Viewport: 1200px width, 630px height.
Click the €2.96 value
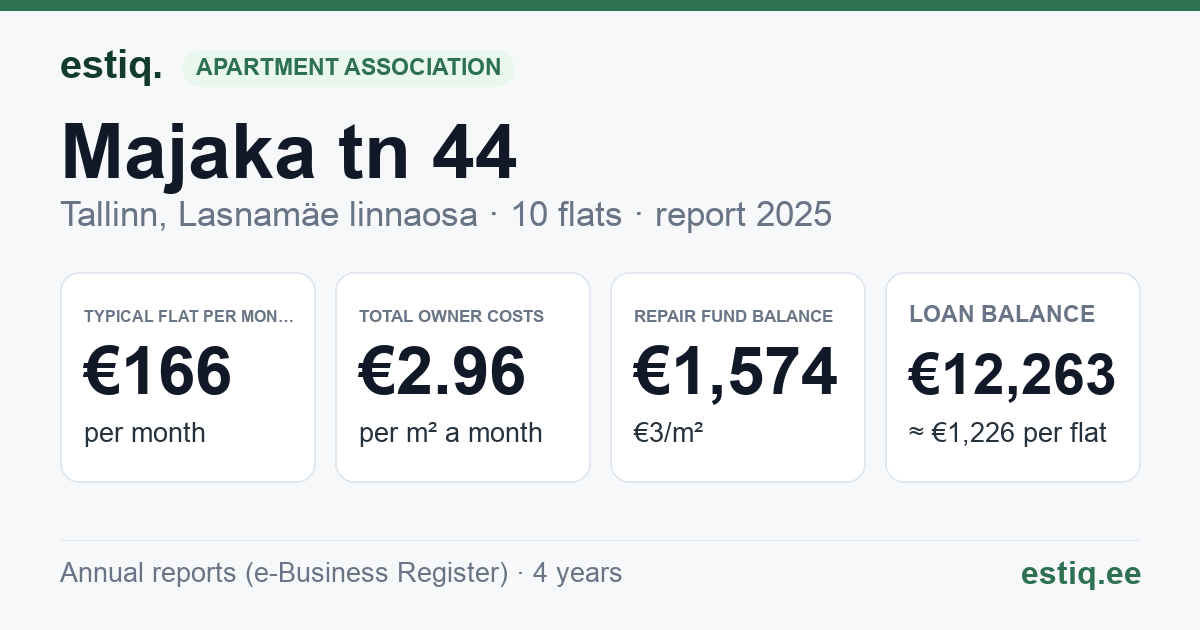point(442,371)
